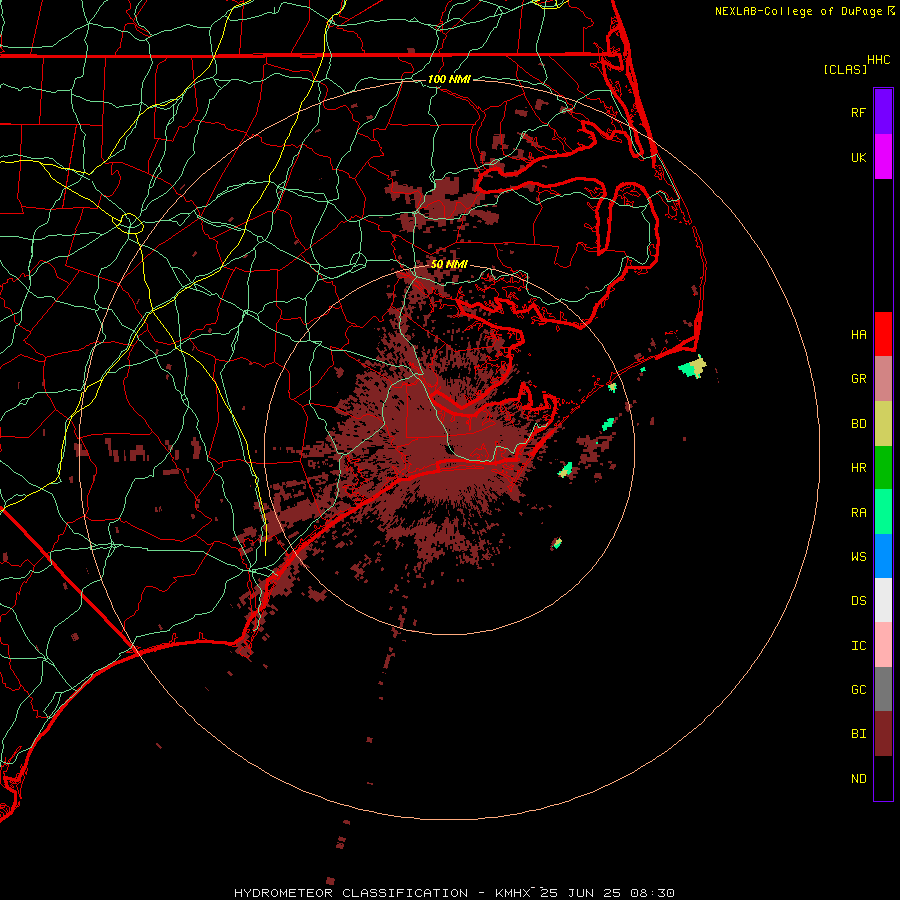Click the UK legend label
This screenshot has height=900, width=900.
(858, 157)
